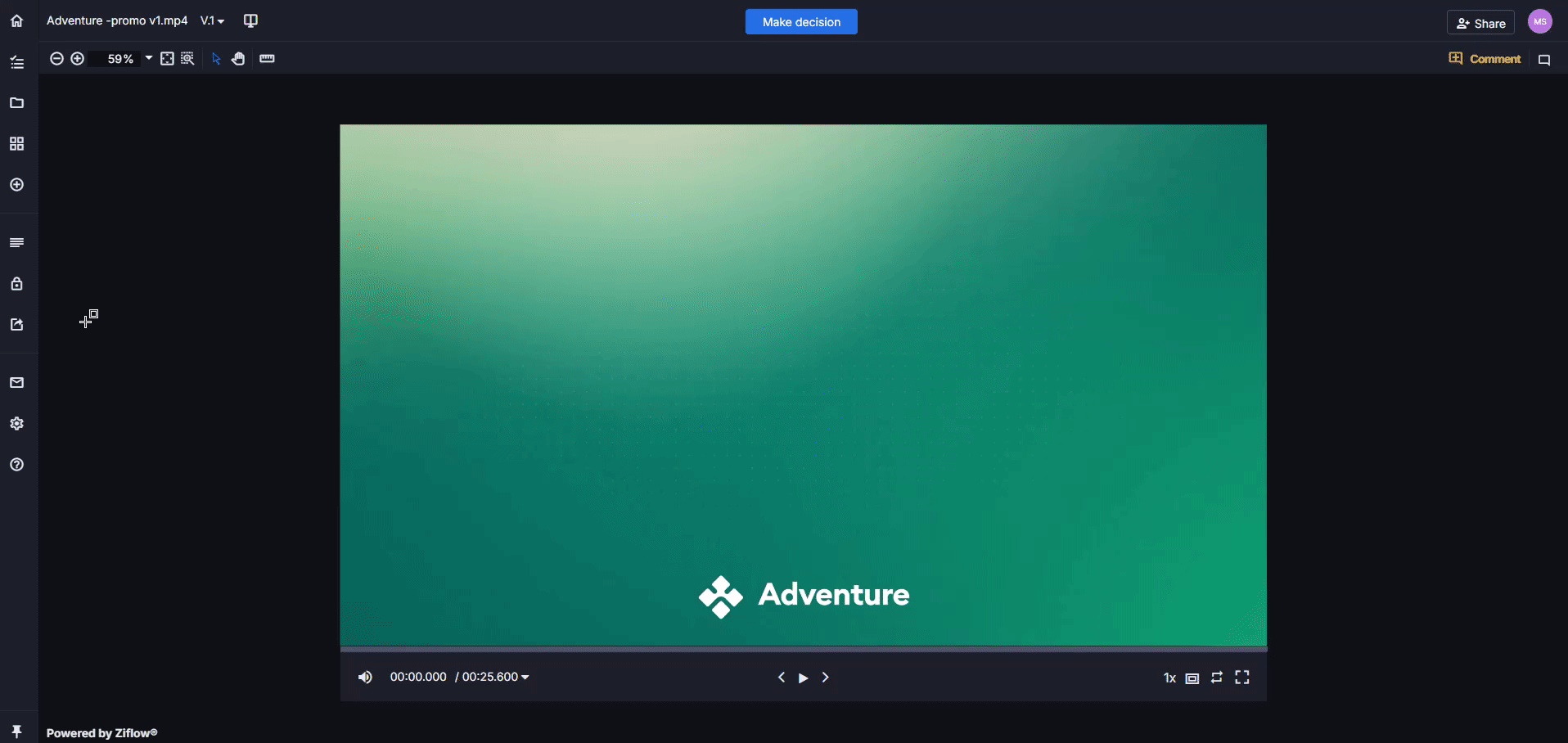Click the Comment button
Screen dimensions: 1568x743
tap(1485, 59)
